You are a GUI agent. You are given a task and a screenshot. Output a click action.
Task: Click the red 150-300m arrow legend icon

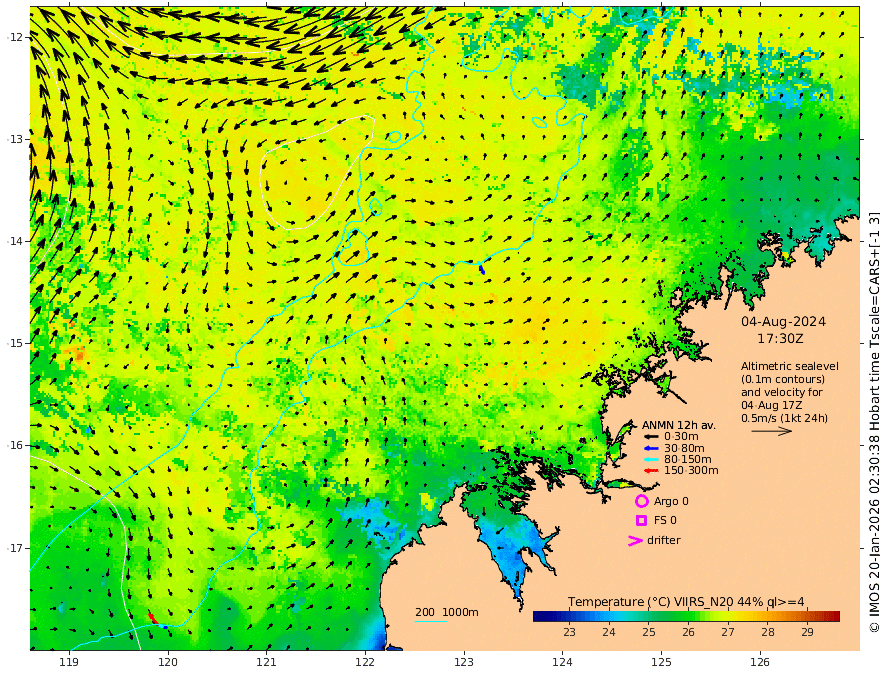(x=651, y=471)
